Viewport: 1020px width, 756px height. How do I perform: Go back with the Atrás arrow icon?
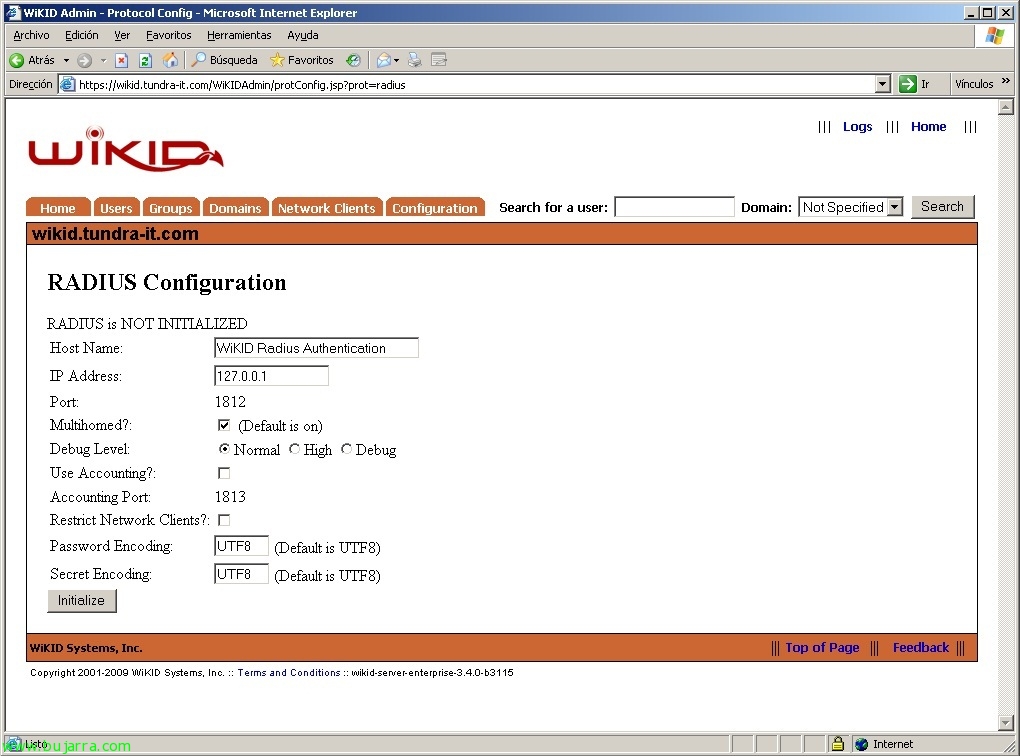click(16, 61)
